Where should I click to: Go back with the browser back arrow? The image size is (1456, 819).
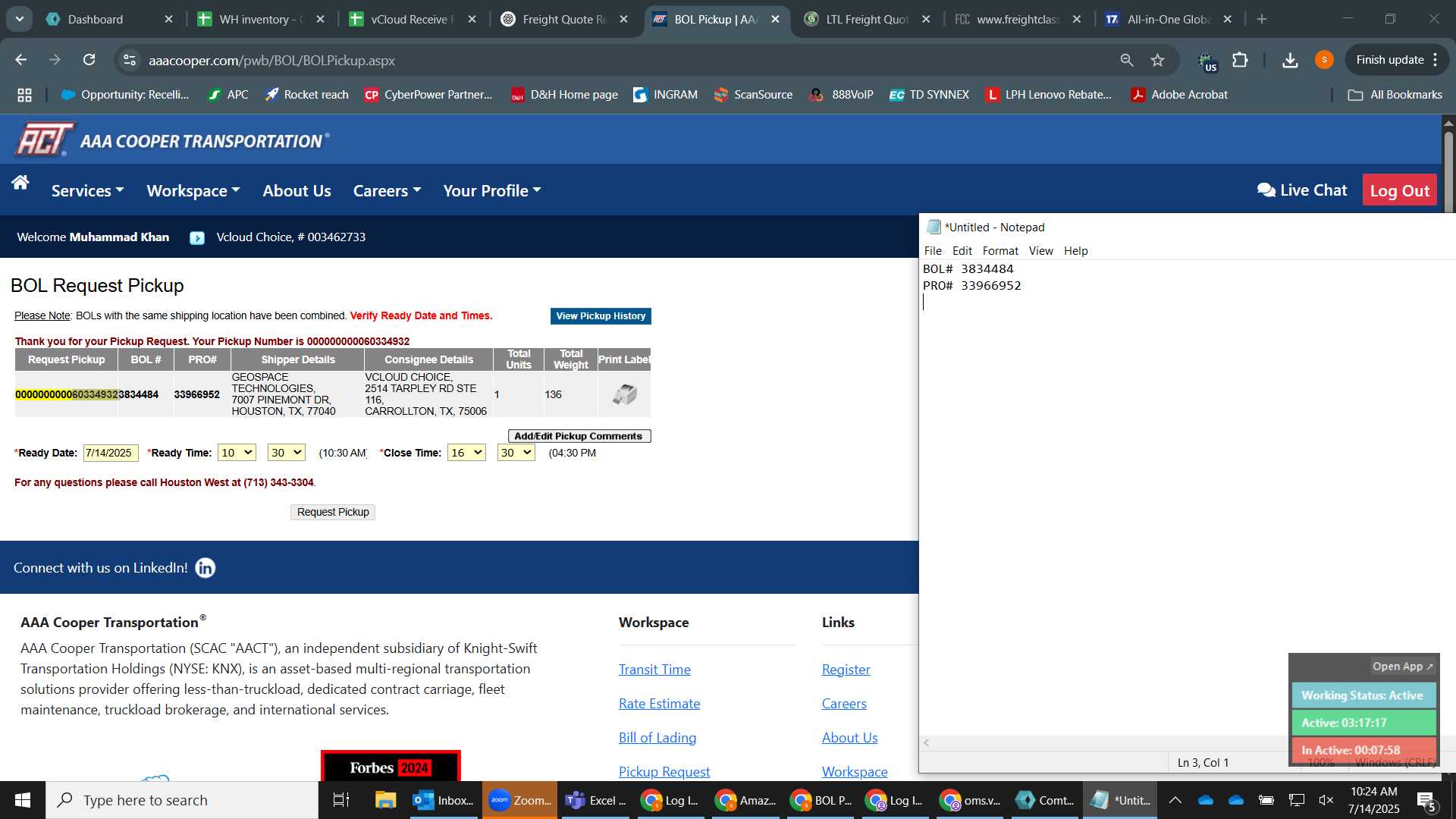pyautogui.click(x=21, y=60)
